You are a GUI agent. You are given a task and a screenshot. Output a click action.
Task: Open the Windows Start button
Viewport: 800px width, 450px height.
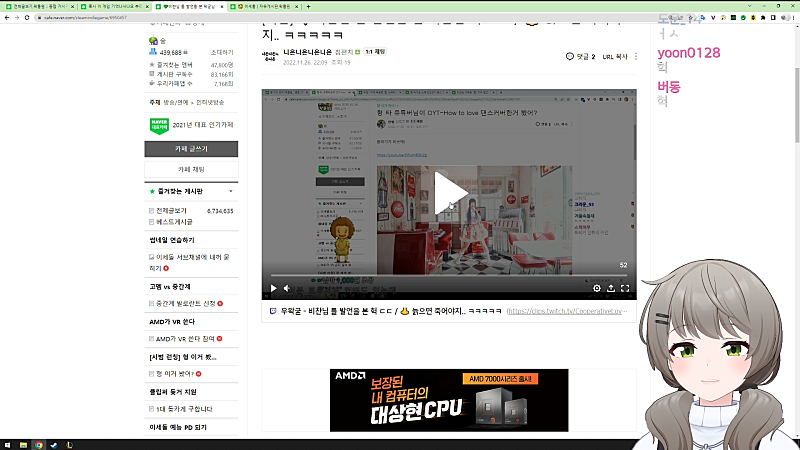point(7,445)
